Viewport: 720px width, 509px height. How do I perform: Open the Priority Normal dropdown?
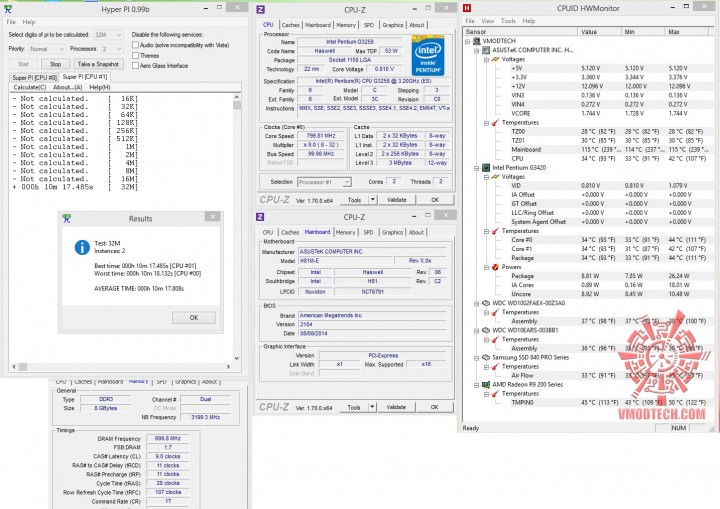tap(47, 49)
